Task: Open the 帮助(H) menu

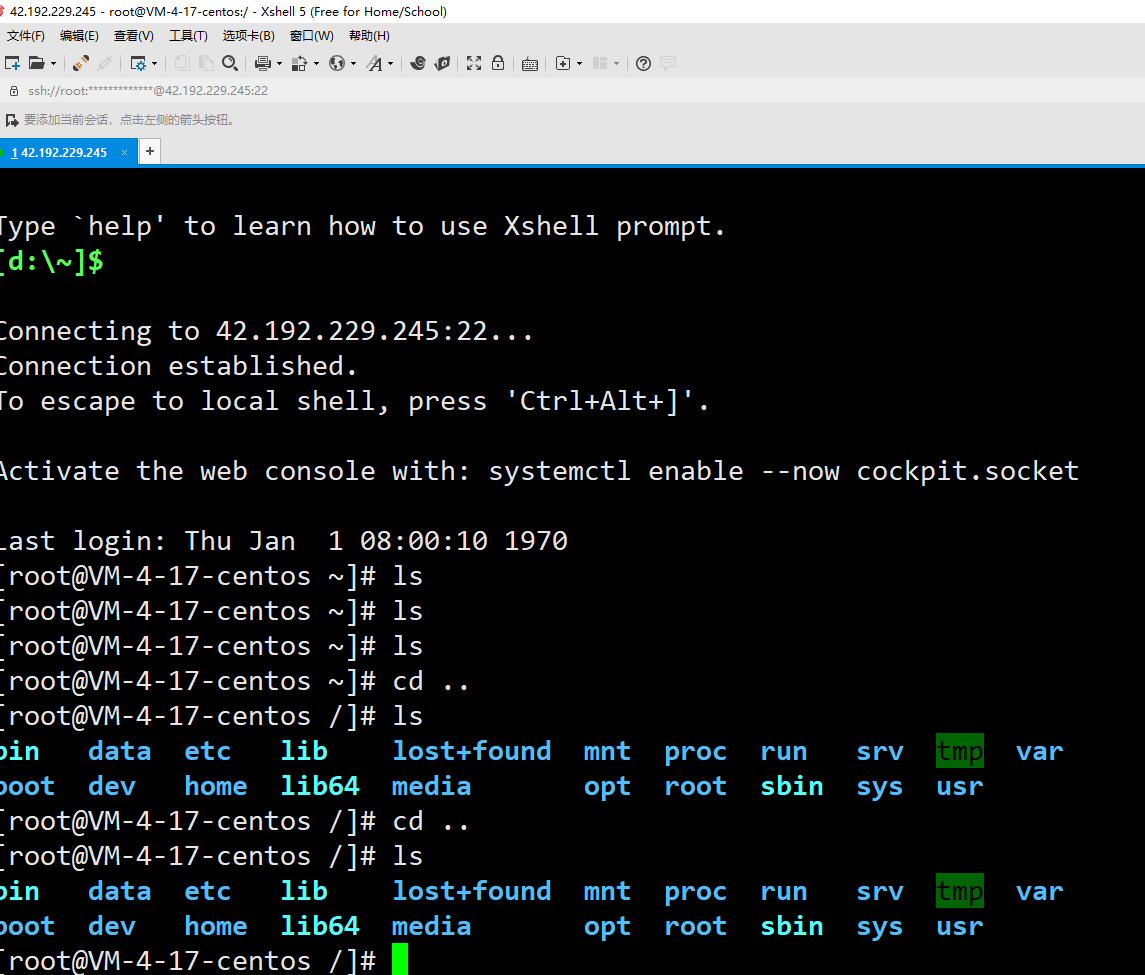Action: [x=369, y=36]
